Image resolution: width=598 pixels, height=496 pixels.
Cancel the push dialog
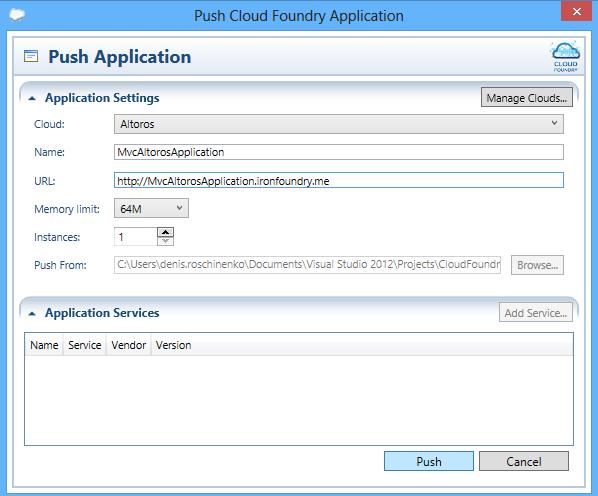(524, 461)
